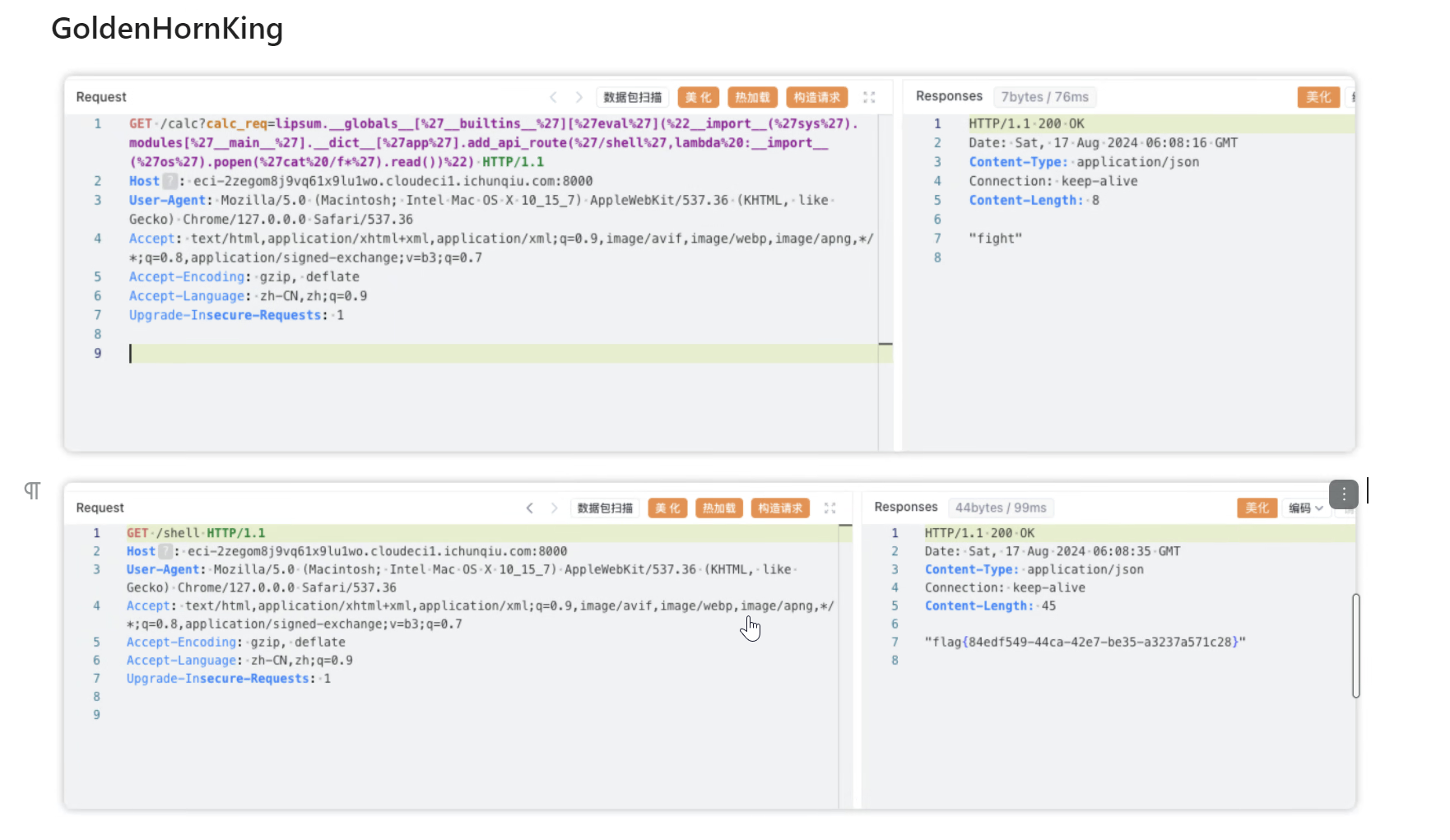Click previous-request arrow in top Request panel
1450x840 pixels.
pos(553,97)
